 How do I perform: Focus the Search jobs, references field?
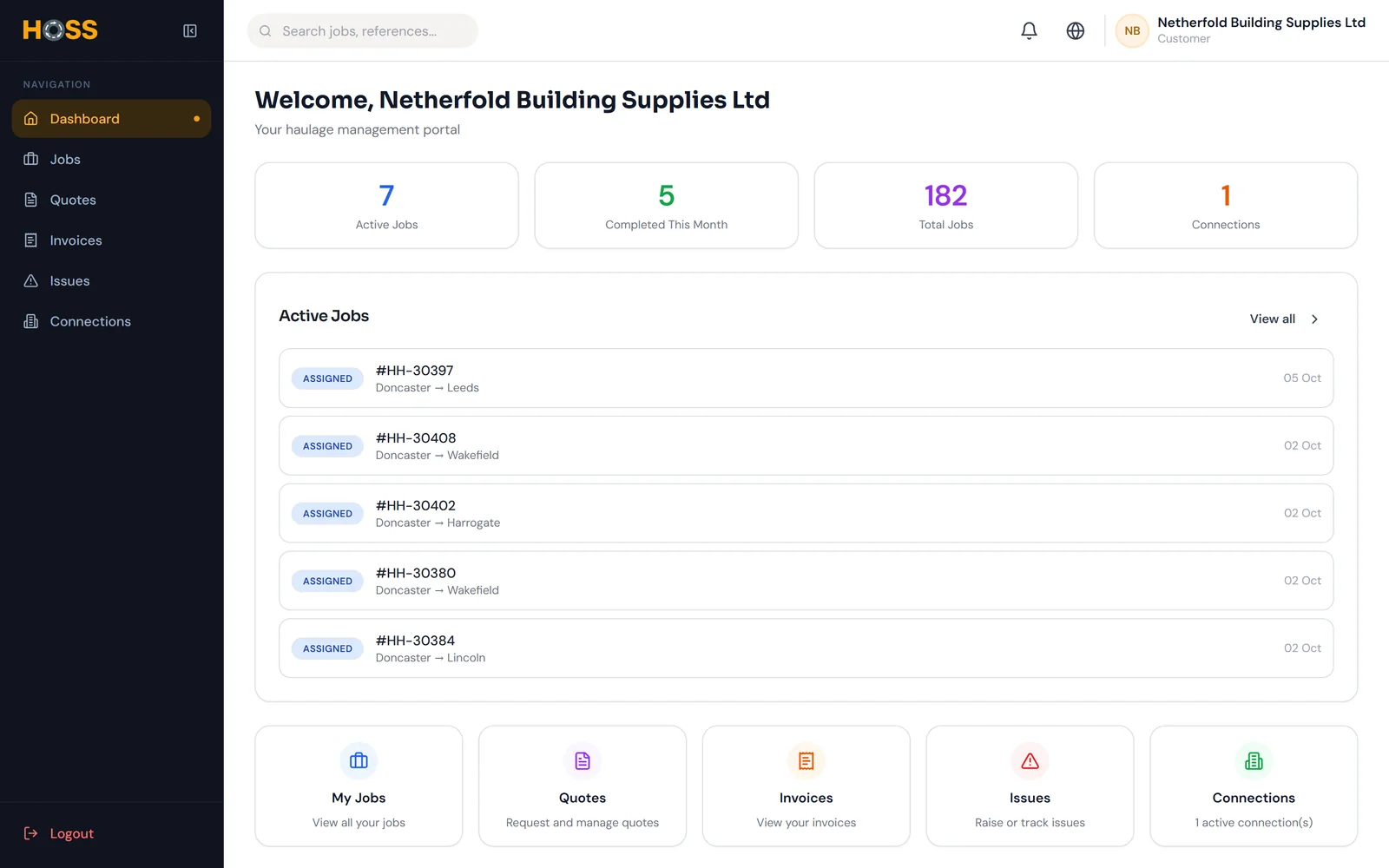pyautogui.click(x=363, y=31)
